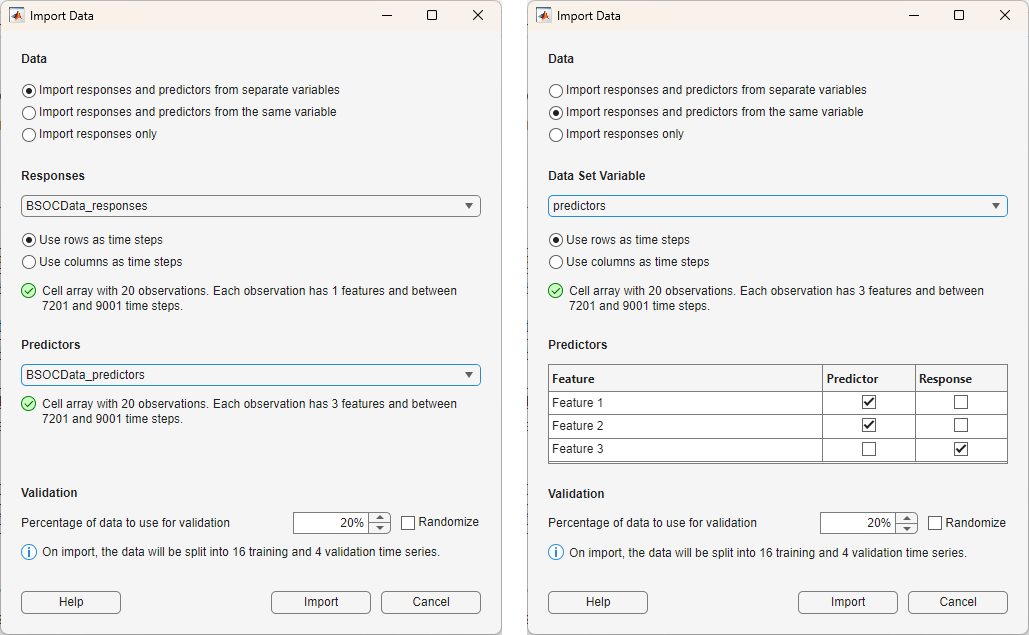Click Import in the right dialog
1029x635 pixels.
point(847,602)
